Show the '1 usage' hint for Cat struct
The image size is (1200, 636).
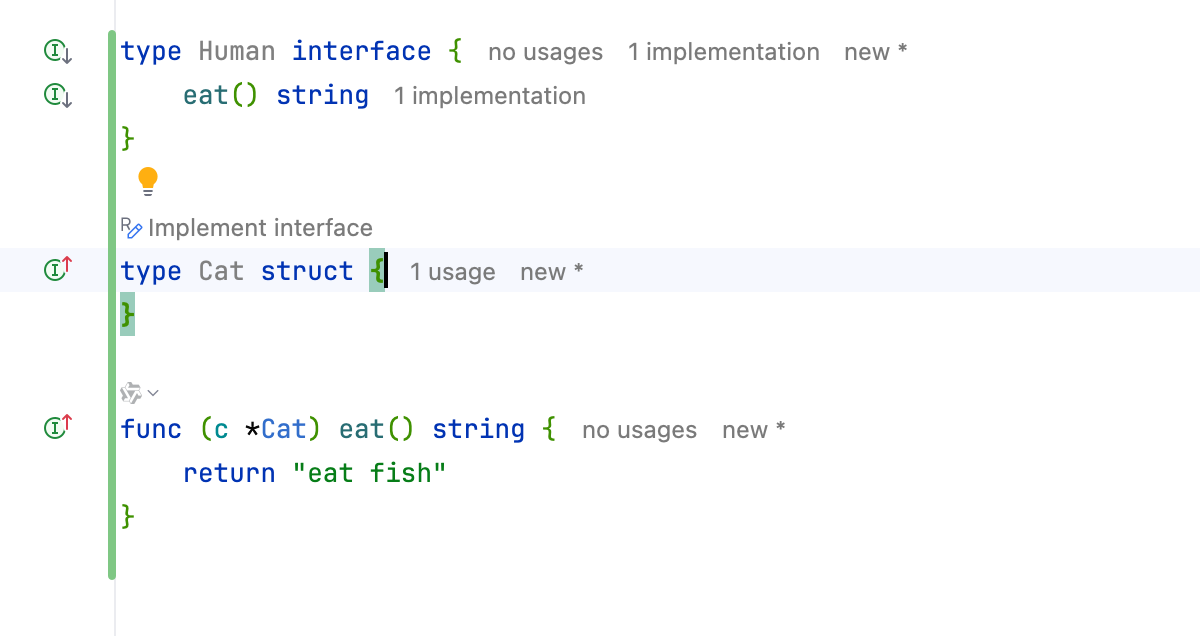coord(452,272)
